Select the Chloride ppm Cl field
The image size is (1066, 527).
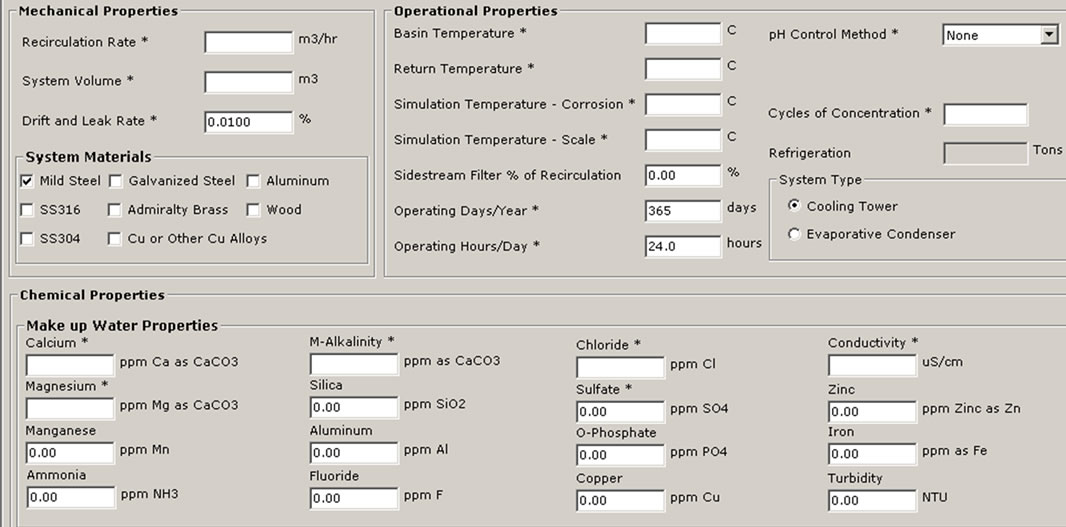point(620,368)
